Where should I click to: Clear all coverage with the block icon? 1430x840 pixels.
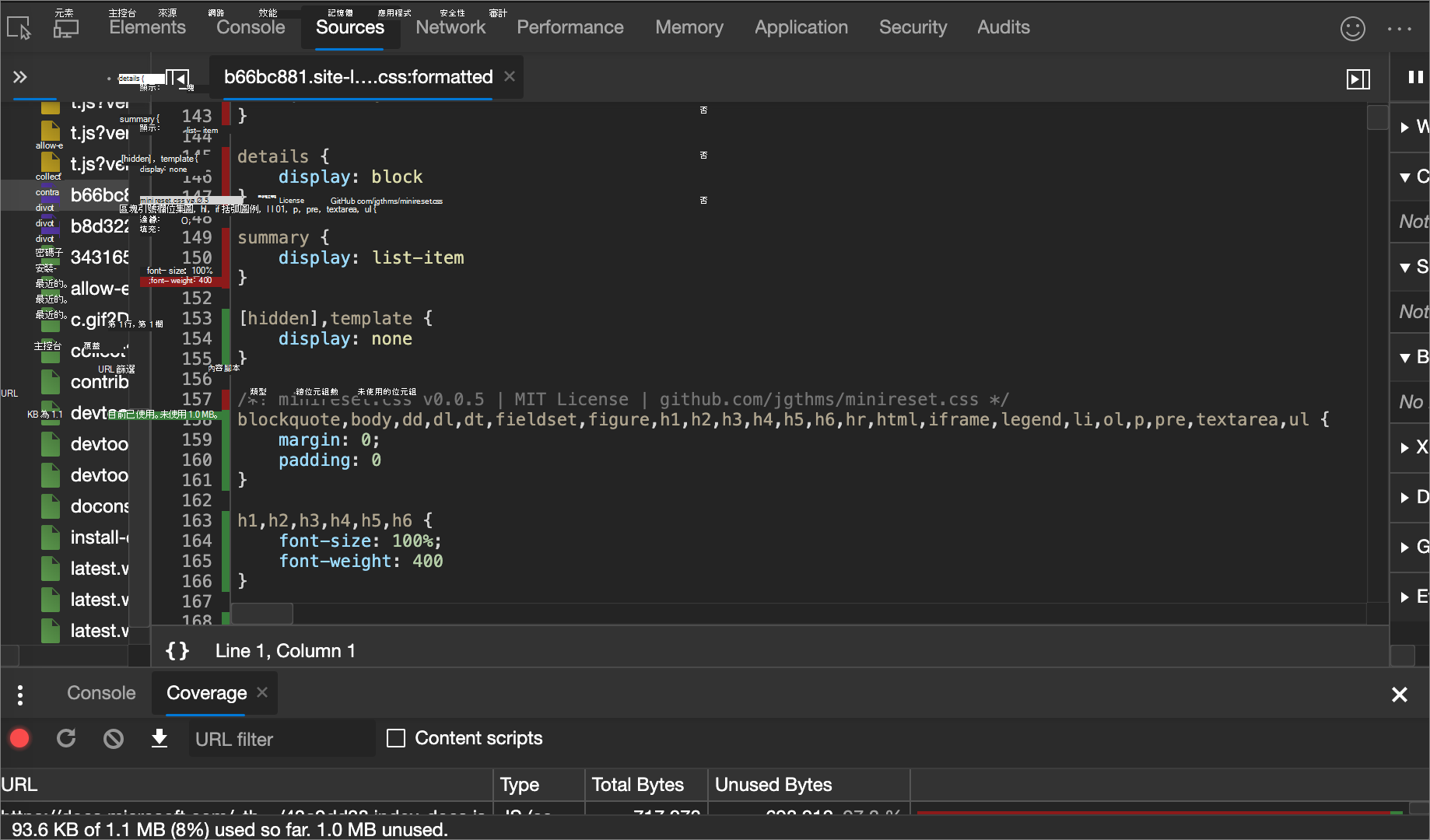114,738
